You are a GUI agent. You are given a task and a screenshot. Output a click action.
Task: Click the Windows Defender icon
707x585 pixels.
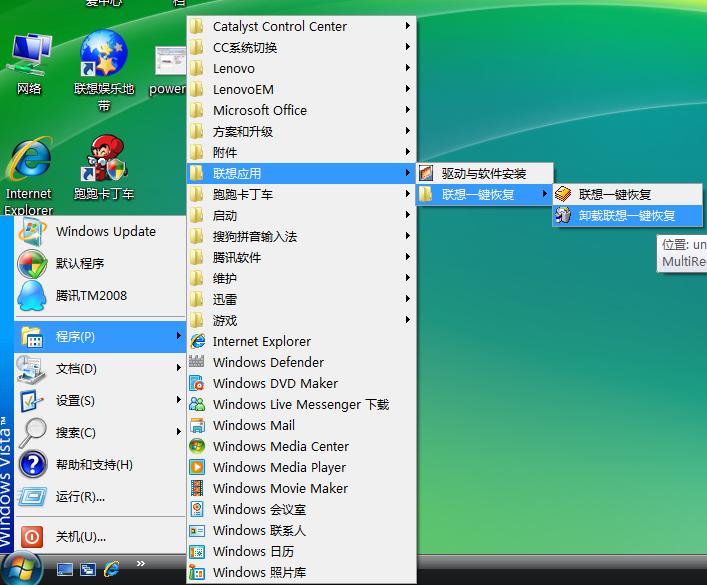(x=197, y=362)
